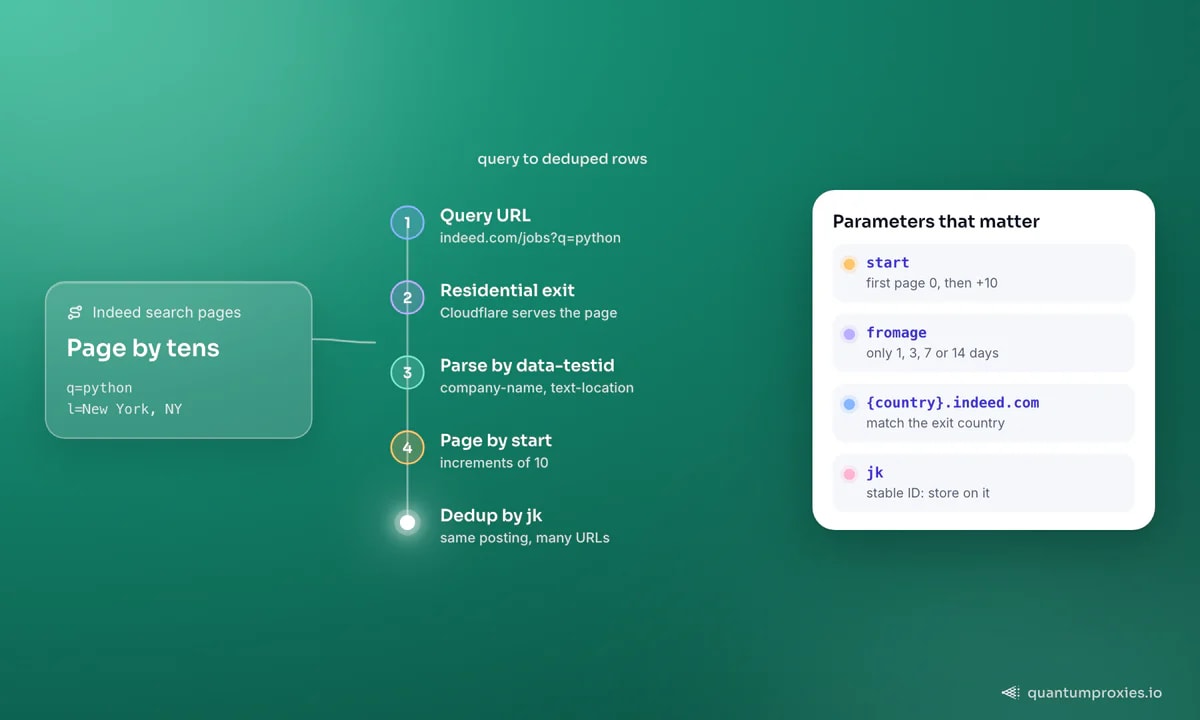
Task: Click the 'fromage' parameter name
Action: tap(896, 333)
